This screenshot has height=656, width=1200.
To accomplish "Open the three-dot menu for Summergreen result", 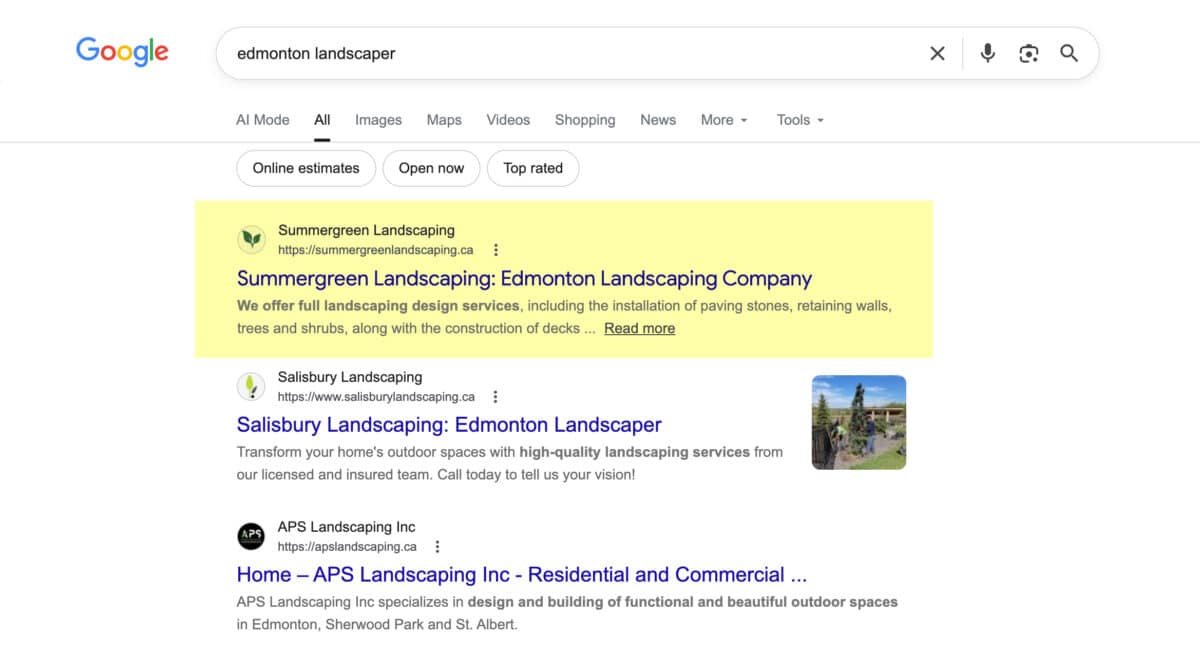I will pos(496,249).
